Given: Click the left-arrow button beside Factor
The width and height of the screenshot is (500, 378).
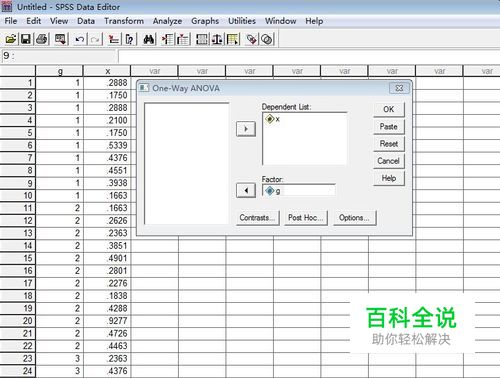Looking at the screenshot, I should (246, 191).
